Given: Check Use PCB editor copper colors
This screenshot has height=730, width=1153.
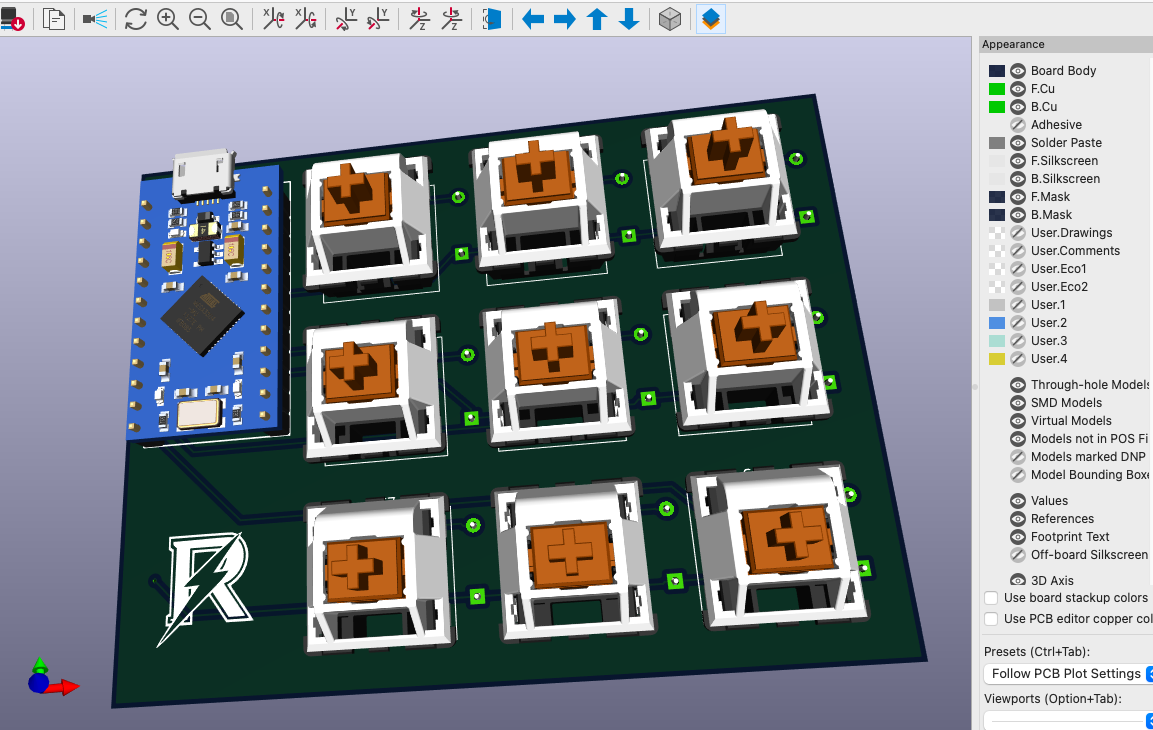Looking at the screenshot, I should click(991, 618).
